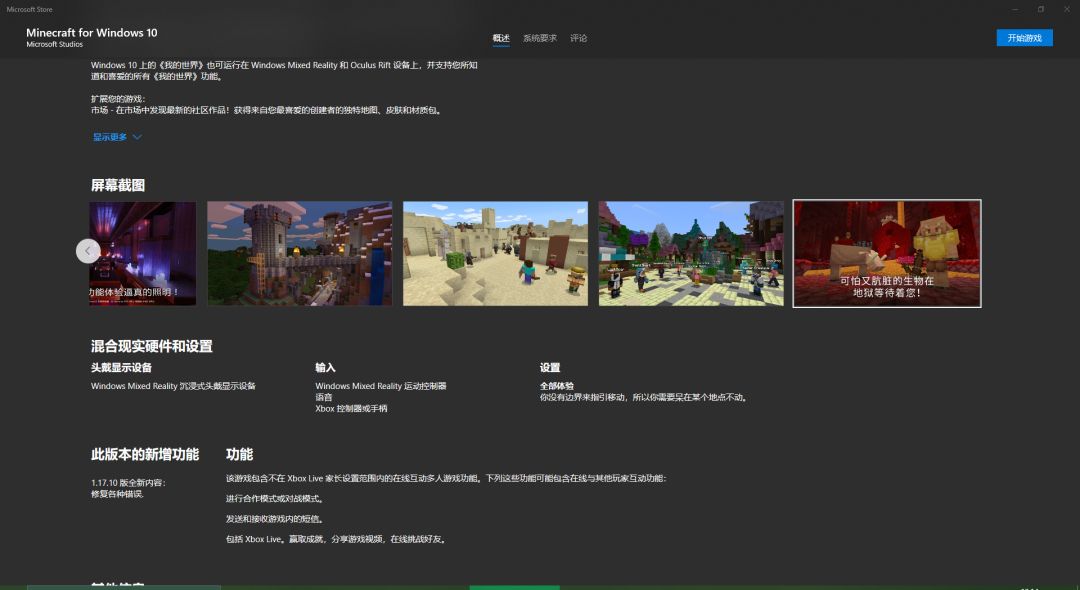Minimize the Microsoft Store window
The image size is (1080, 590).
point(1015,9)
